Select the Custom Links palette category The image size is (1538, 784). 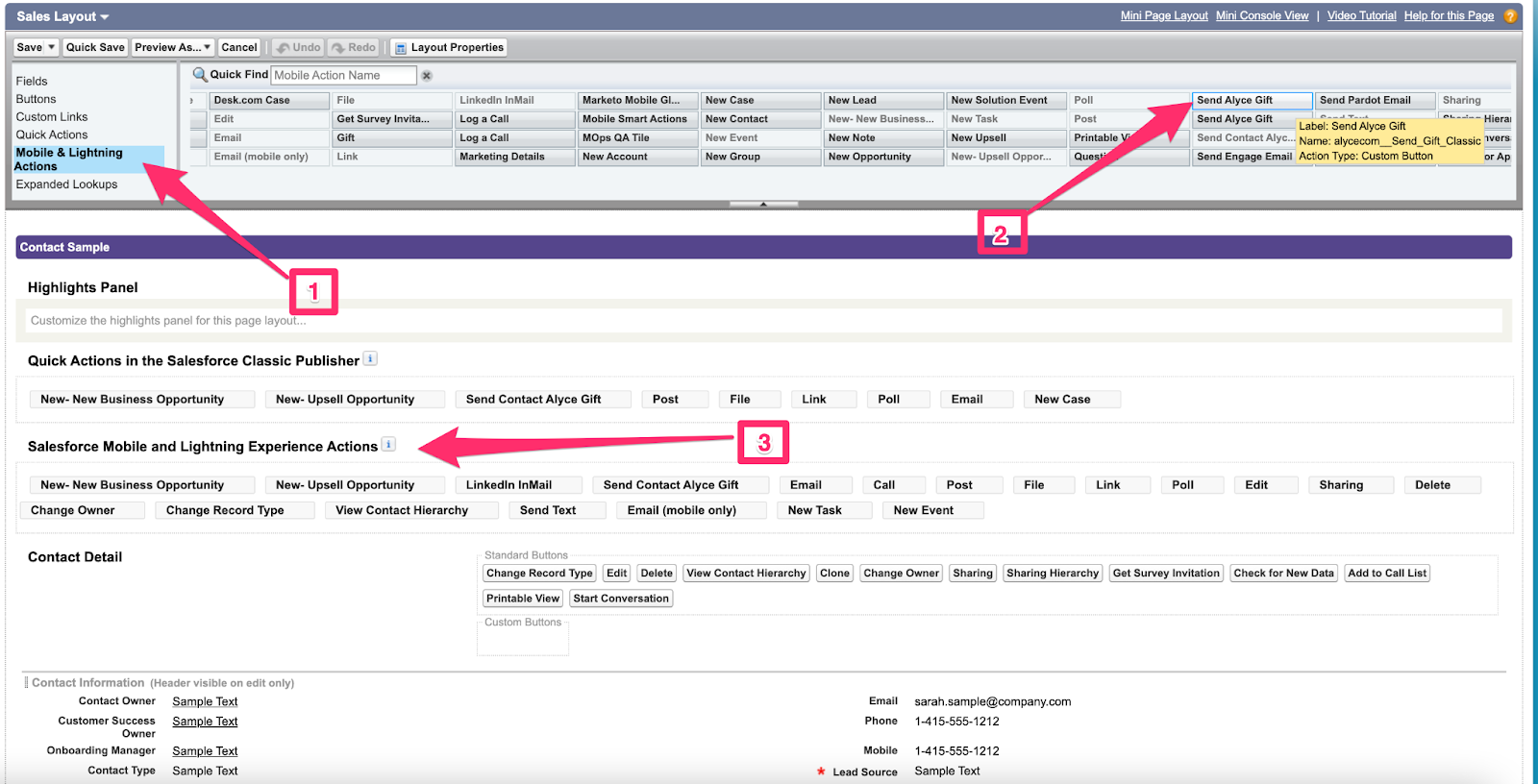pyautogui.click(x=52, y=117)
